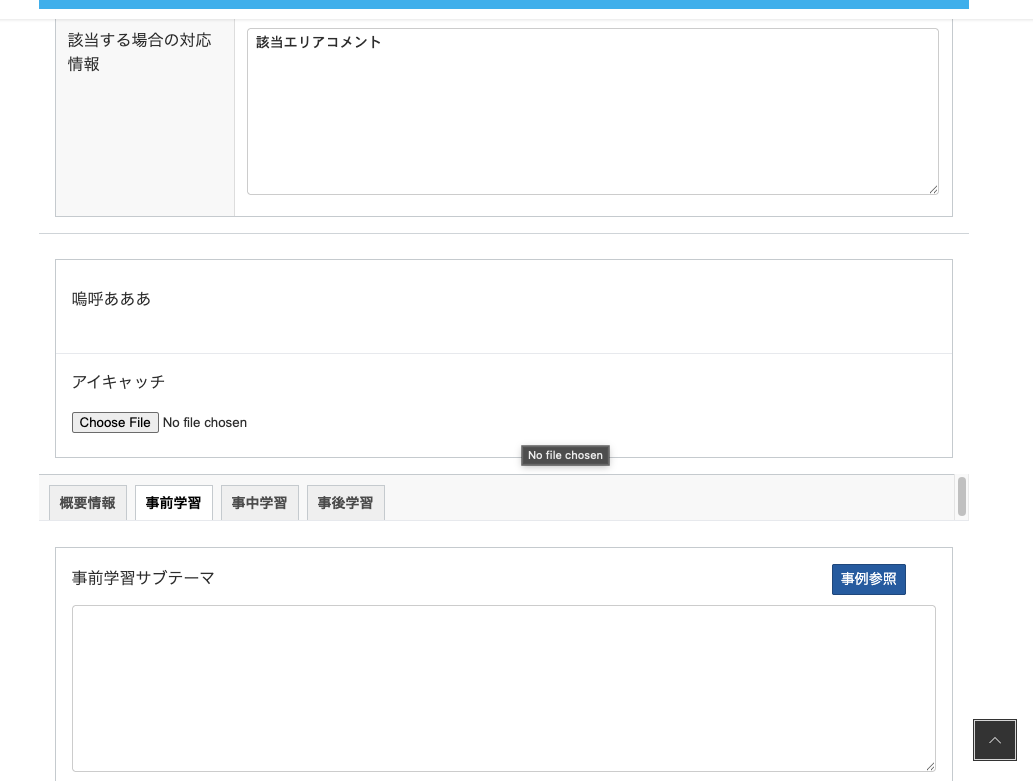Click the アイキャッチ label
The width and height of the screenshot is (1033, 781).
pyautogui.click(x=118, y=382)
